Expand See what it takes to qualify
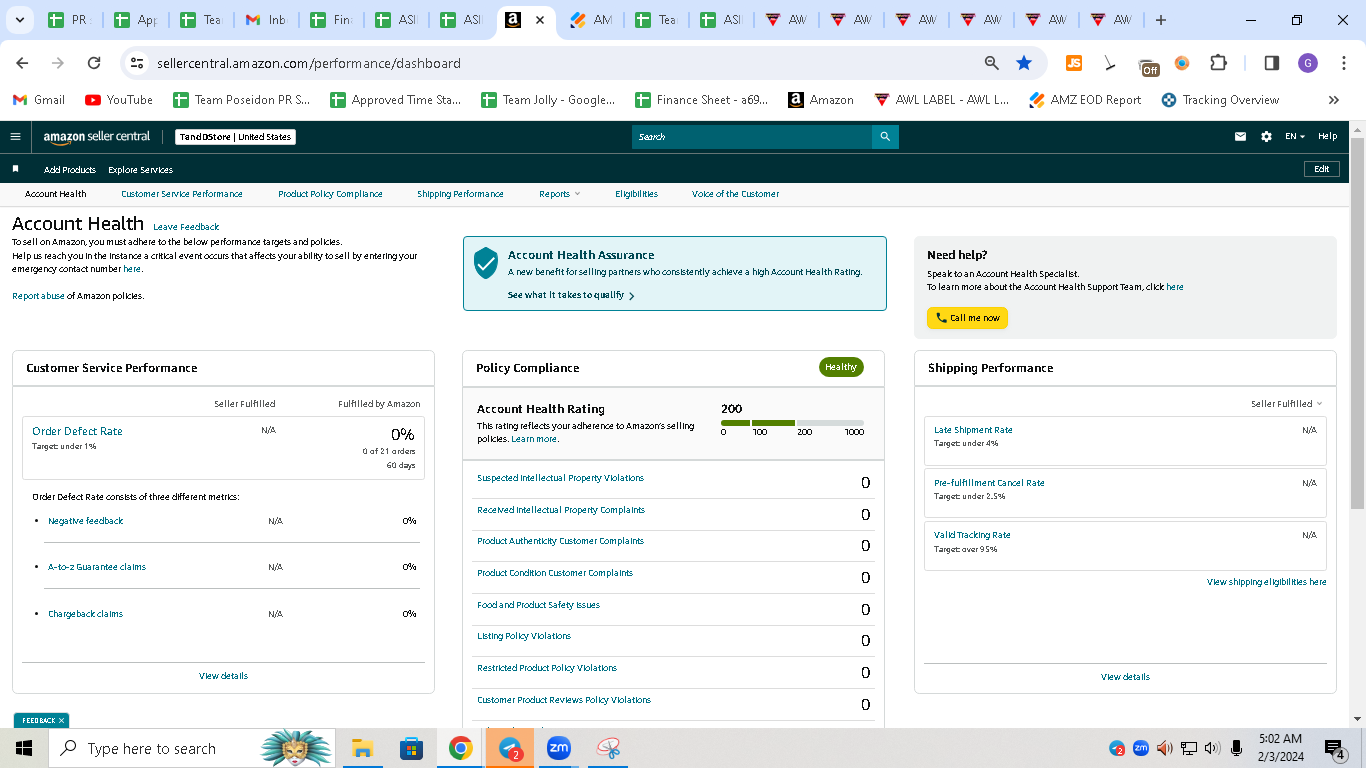Screen dimensions: 1366x768 click(x=571, y=295)
